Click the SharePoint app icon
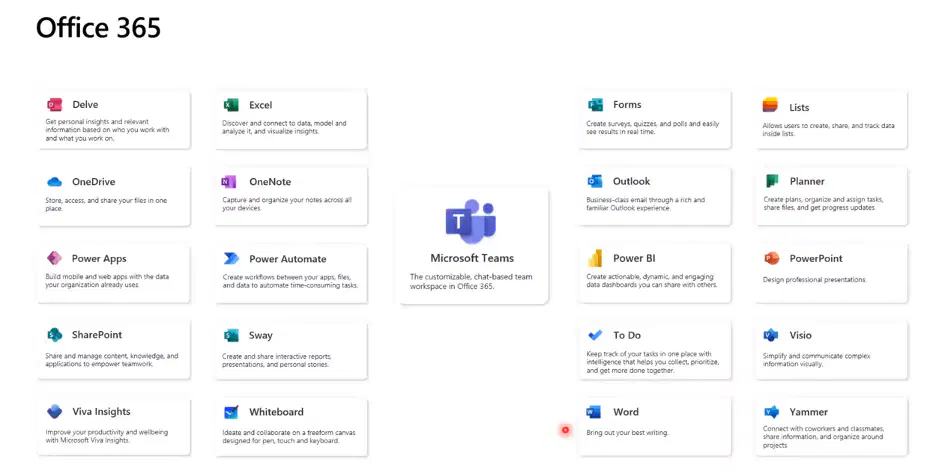This screenshot has height=472, width=936. point(54,335)
